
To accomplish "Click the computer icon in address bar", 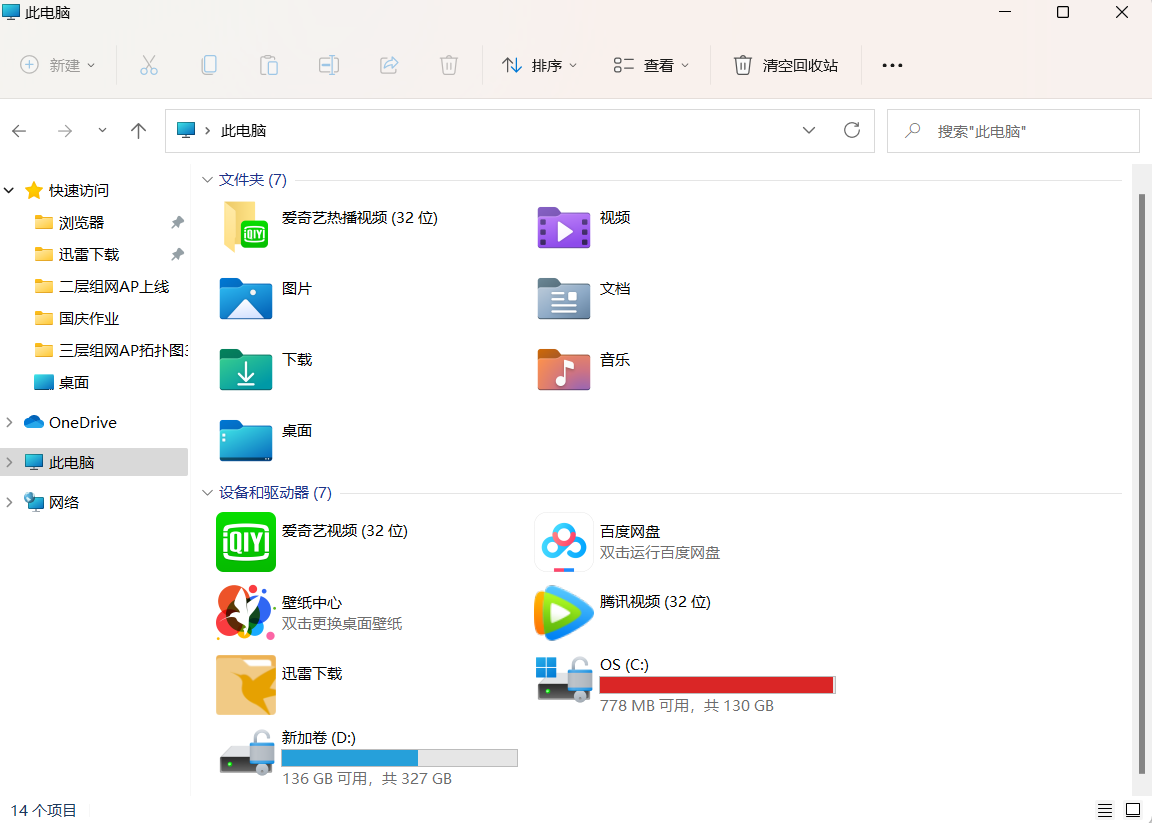I will [186, 130].
